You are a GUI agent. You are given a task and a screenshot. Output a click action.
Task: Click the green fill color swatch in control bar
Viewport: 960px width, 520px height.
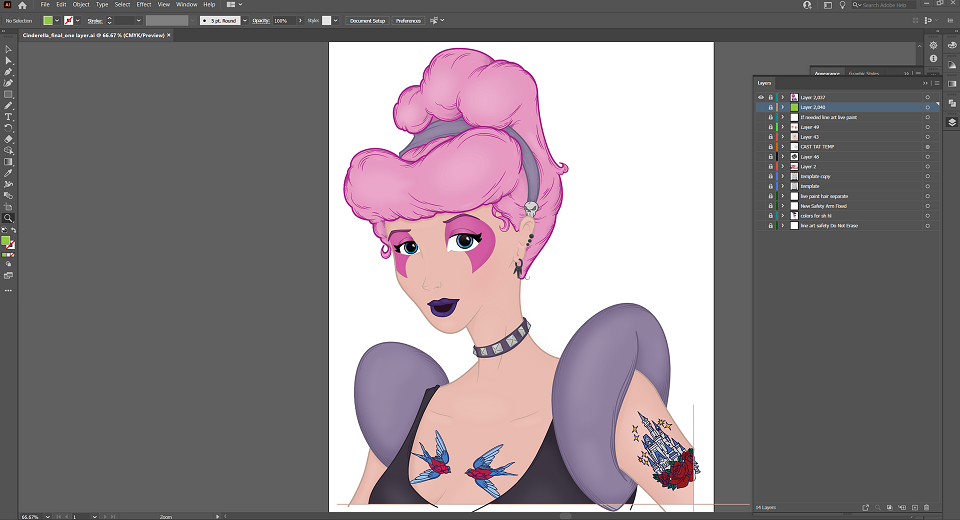pyautogui.click(x=48, y=21)
